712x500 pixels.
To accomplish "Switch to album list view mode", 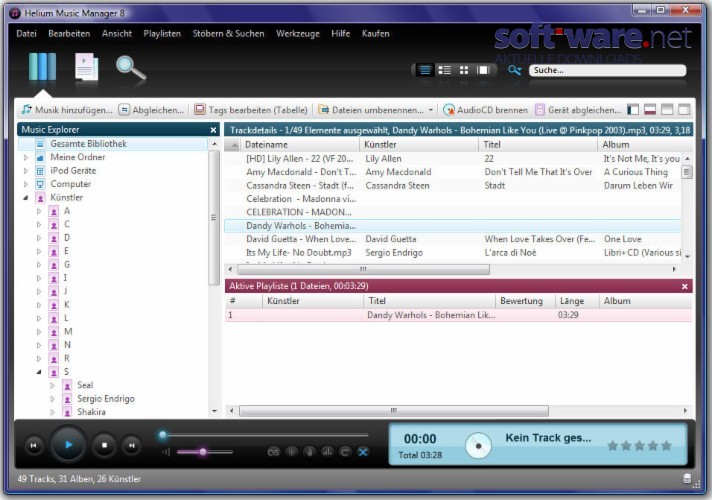I will [444, 70].
